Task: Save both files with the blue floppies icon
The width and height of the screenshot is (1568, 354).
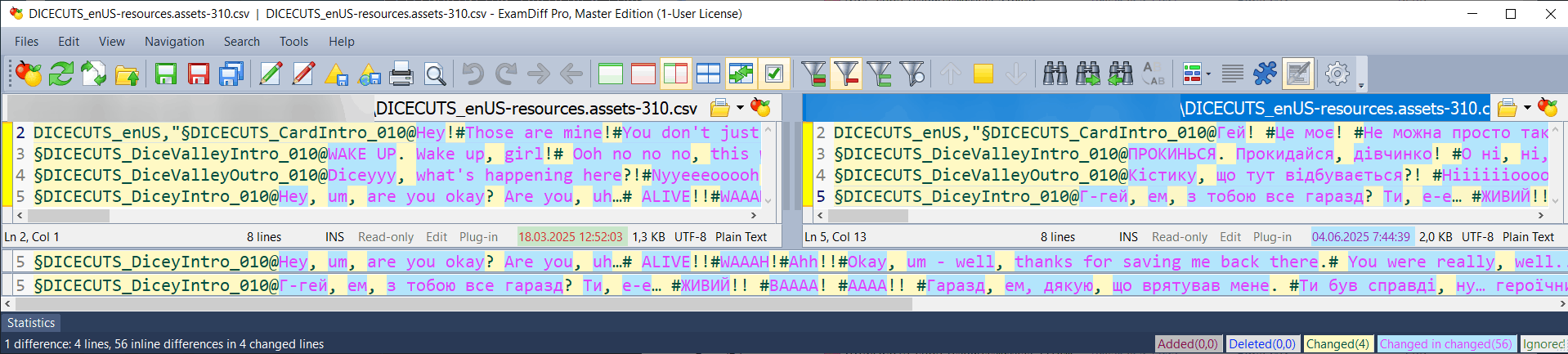Action: (231, 74)
